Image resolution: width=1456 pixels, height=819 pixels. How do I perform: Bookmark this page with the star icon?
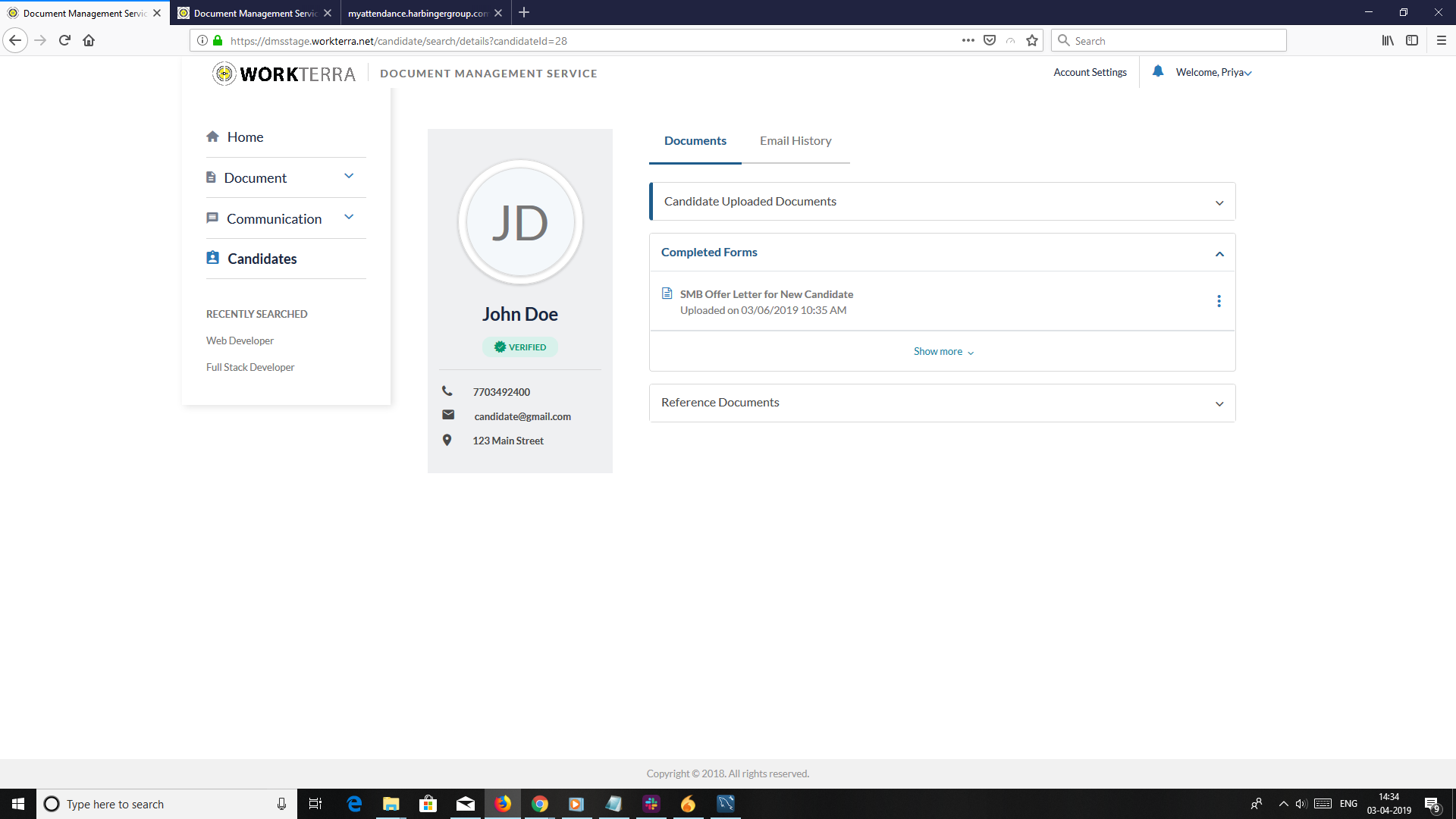[x=1031, y=41]
